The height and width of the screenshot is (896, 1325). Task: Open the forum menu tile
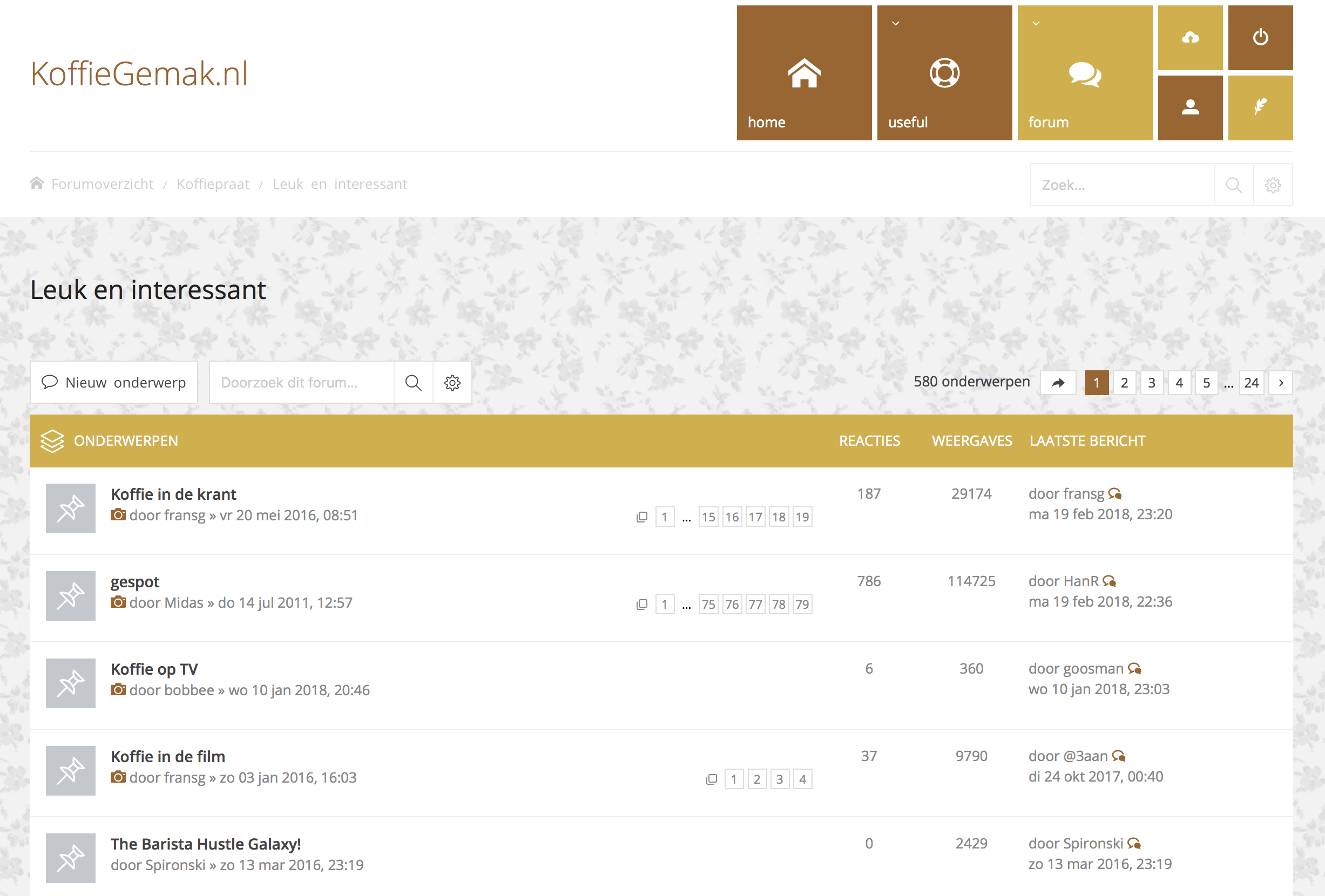(x=1084, y=73)
